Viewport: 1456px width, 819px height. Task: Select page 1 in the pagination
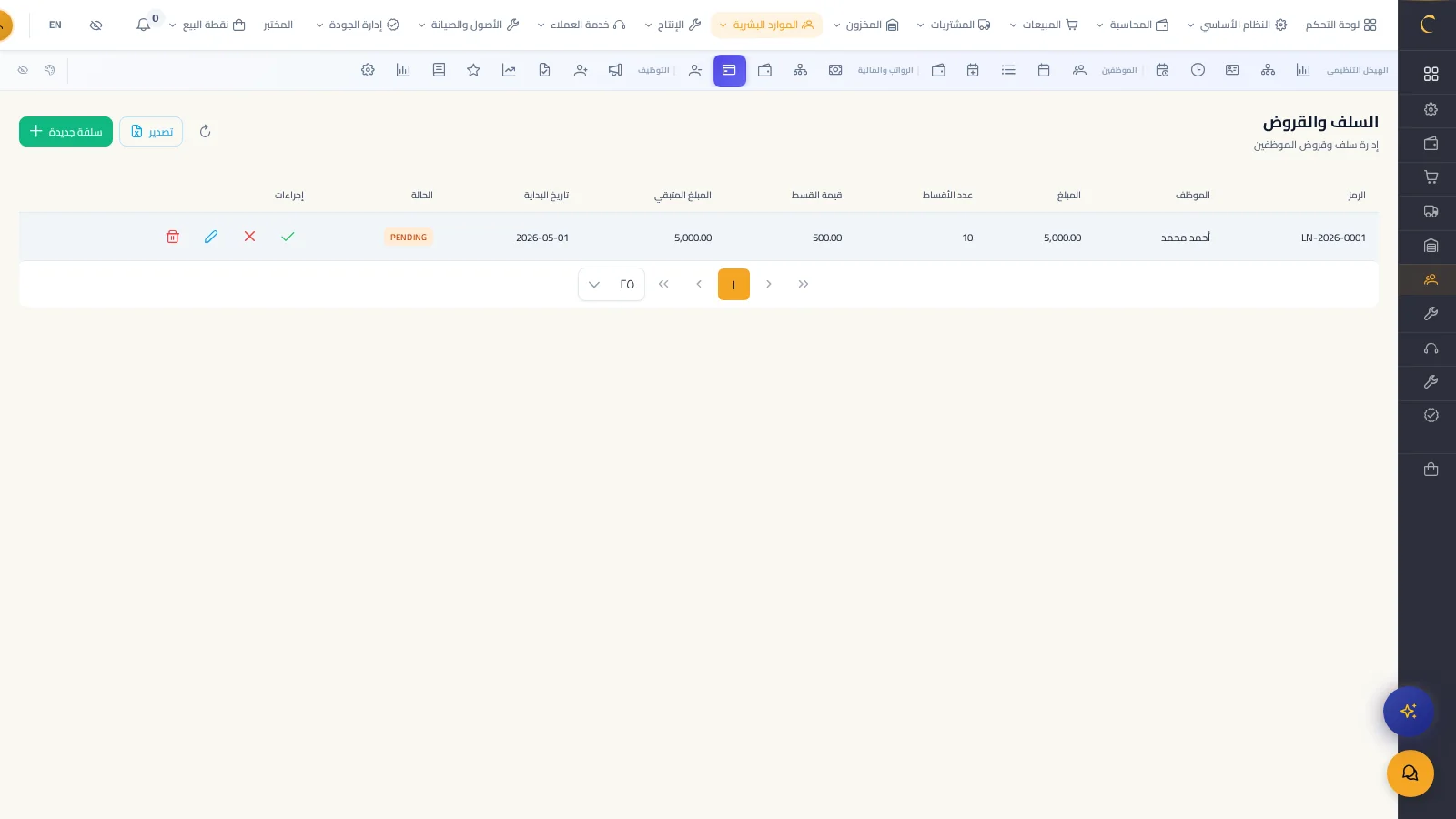(733, 284)
